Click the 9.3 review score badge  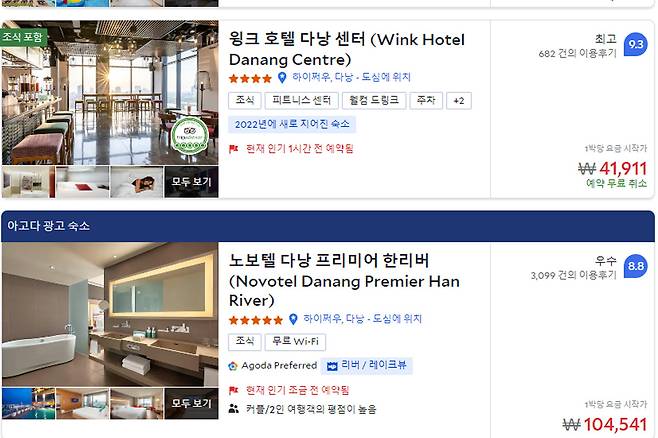[x=636, y=44]
